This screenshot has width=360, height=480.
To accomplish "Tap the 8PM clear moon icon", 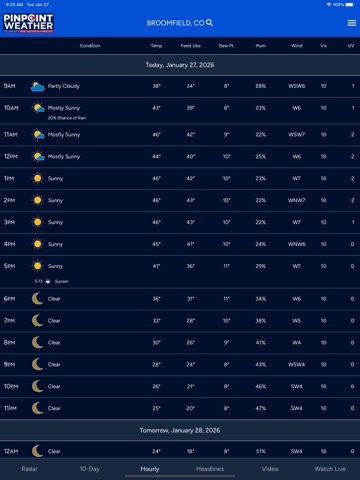I will [37, 343].
